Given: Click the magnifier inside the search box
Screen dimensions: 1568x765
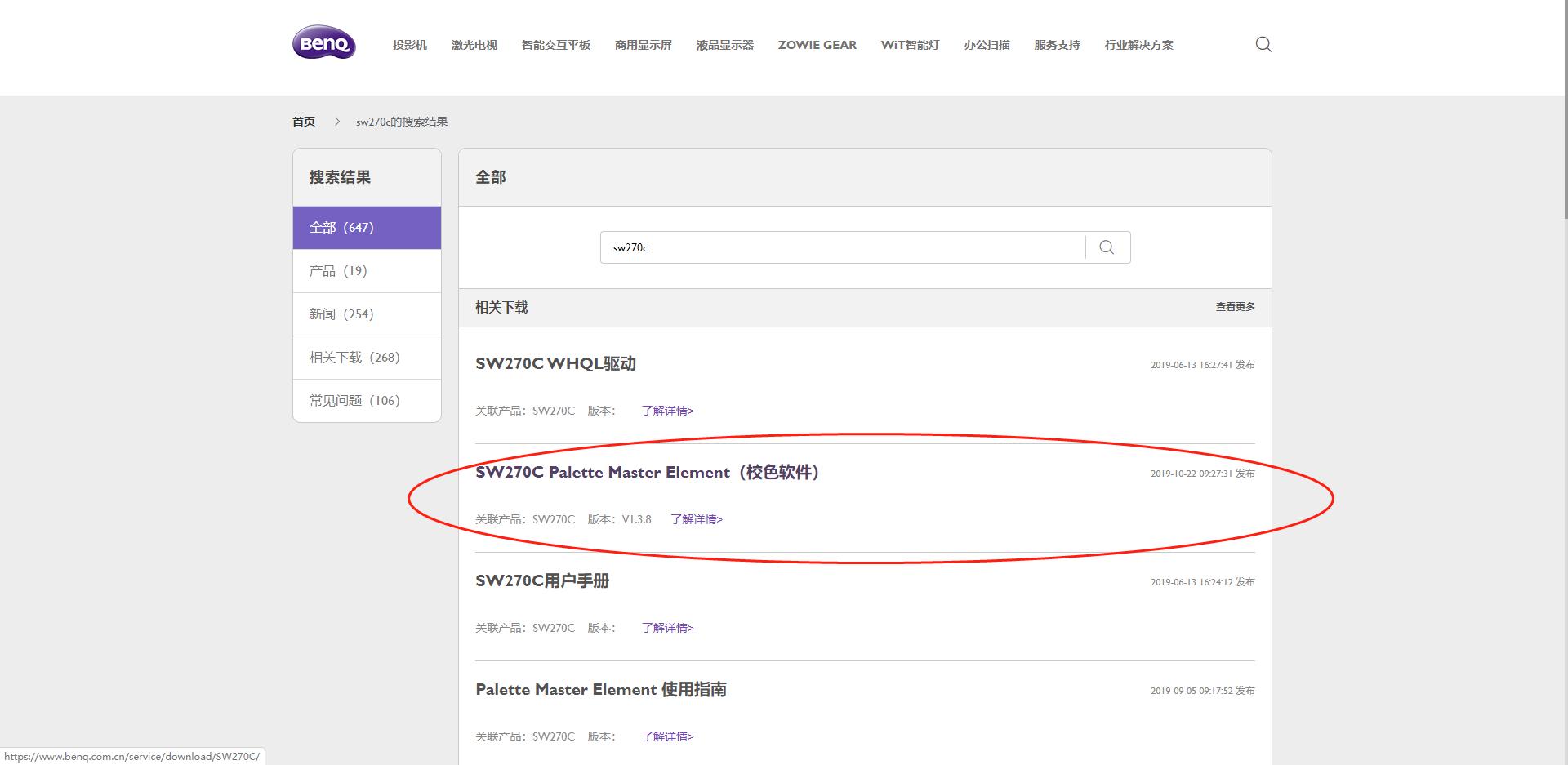Looking at the screenshot, I should point(1107,247).
